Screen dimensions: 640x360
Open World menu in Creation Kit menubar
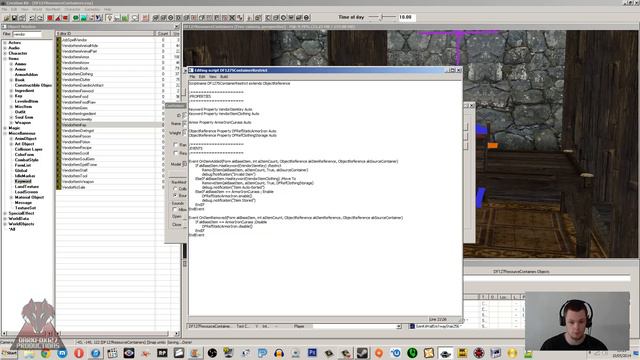[x=37, y=9]
